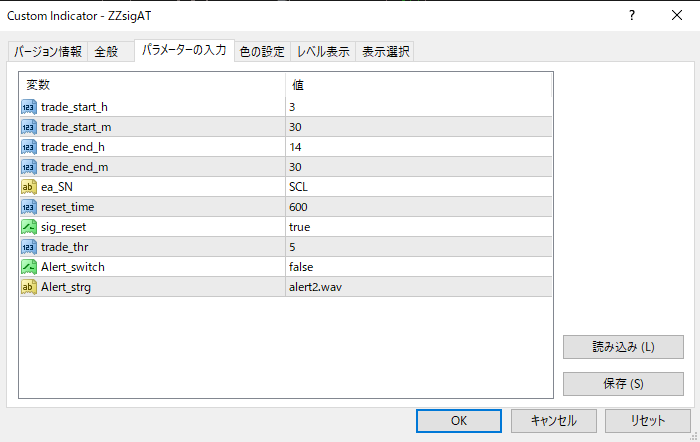Click the integer icon beside trade_start_m
The image size is (700, 442).
pyautogui.click(x=28, y=127)
